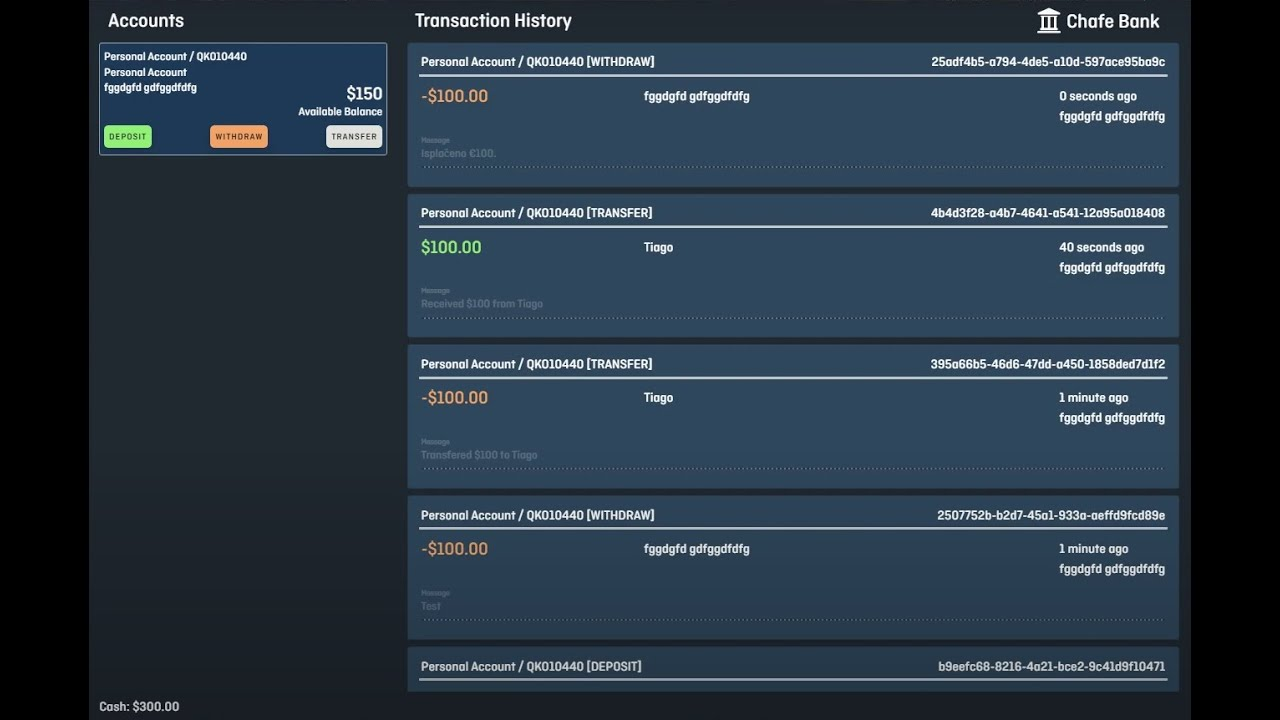This screenshot has width=1280, height=720.
Task: Click transaction ID 25adf4b5-a794-4de5-a10d-597ace95ba9c
Action: [1048, 62]
